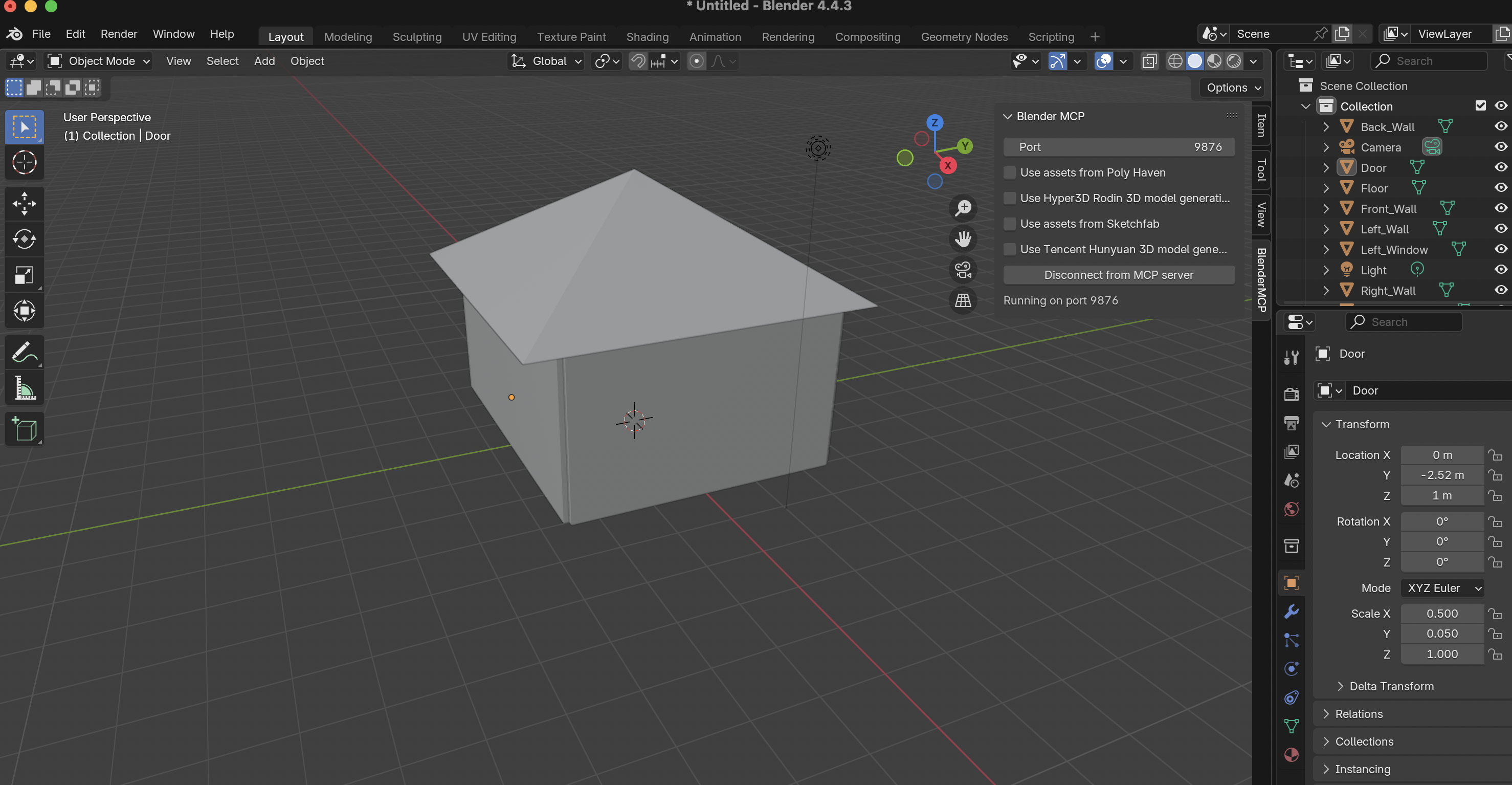Toggle camera view gizmo button
The height and width of the screenshot is (785, 1512).
coord(963,270)
